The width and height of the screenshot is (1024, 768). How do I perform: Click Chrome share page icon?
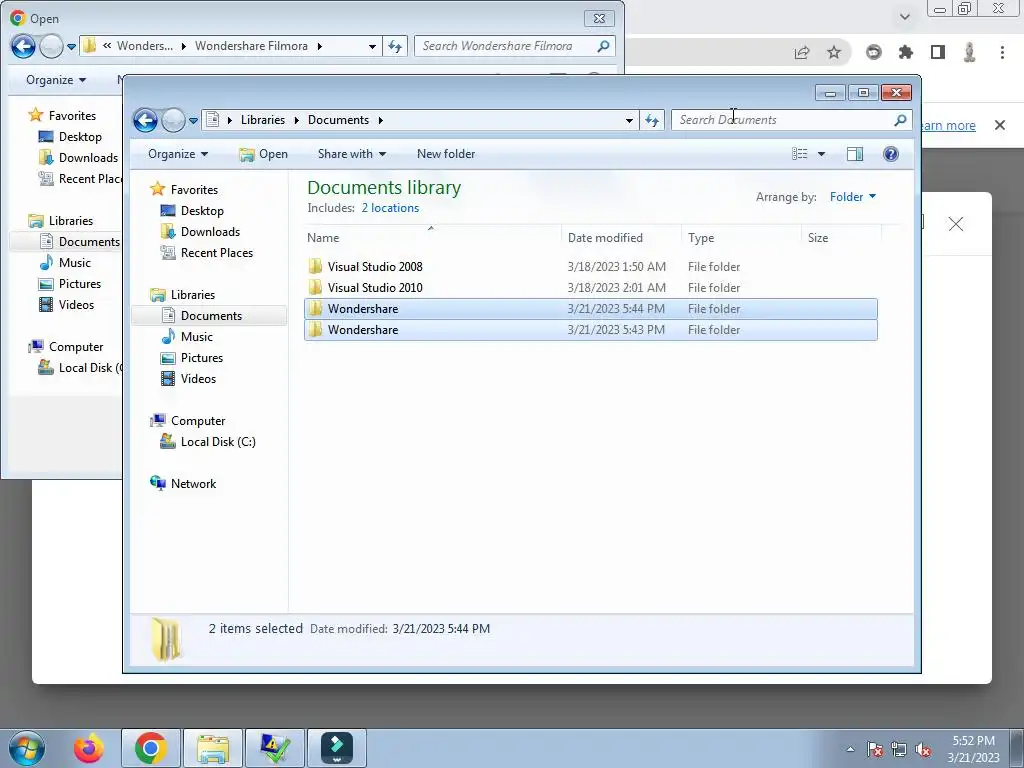pos(802,52)
